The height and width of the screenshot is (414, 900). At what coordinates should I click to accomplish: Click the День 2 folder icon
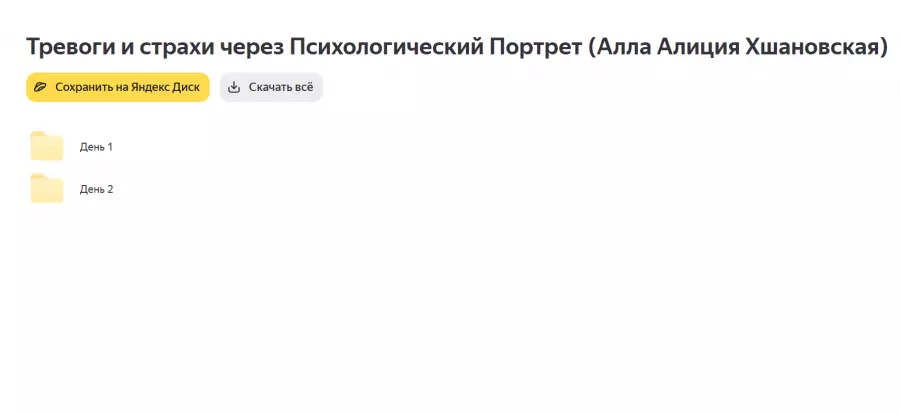click(x=47, y=188)
